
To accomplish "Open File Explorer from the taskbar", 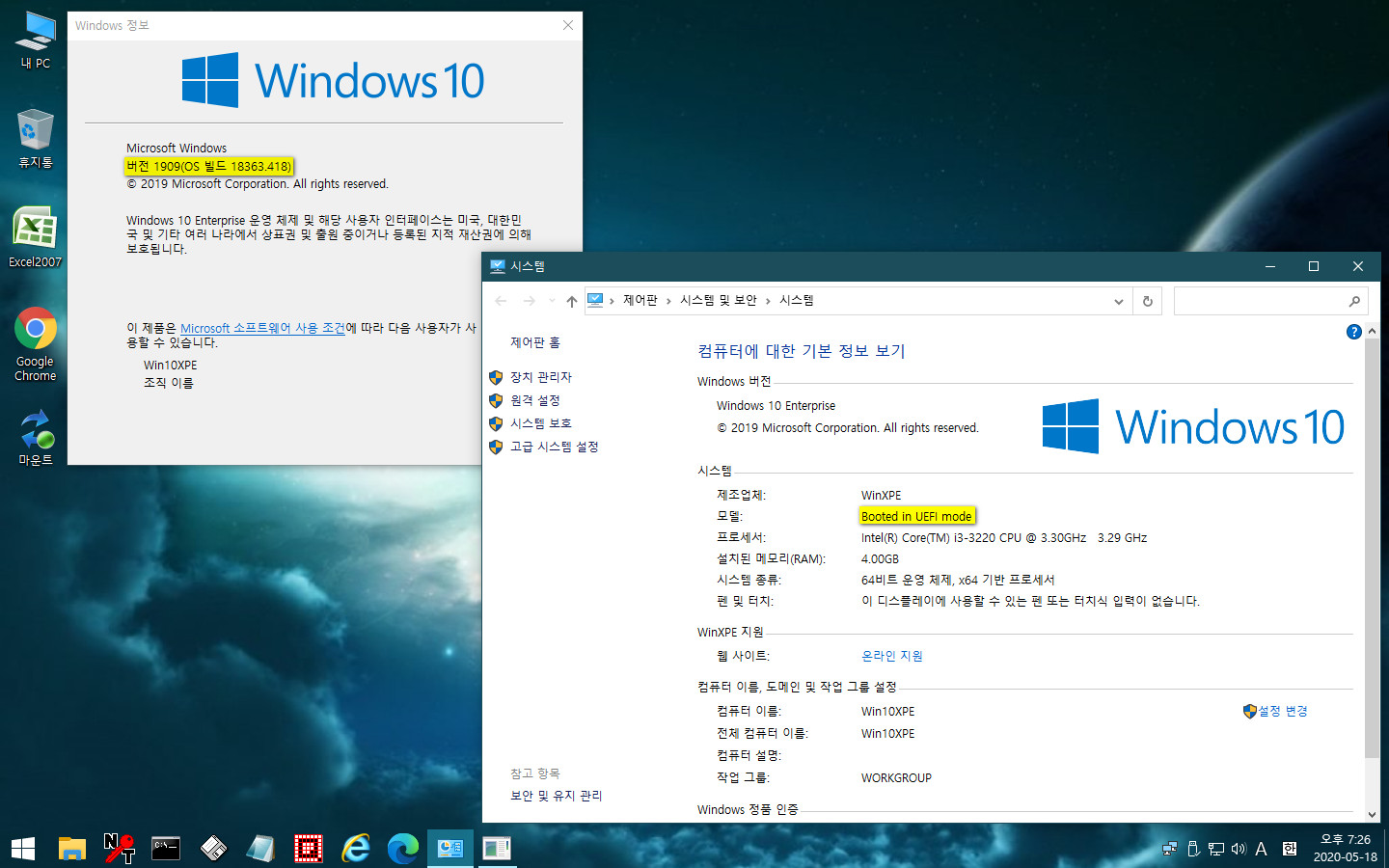I will pos(72,848).
